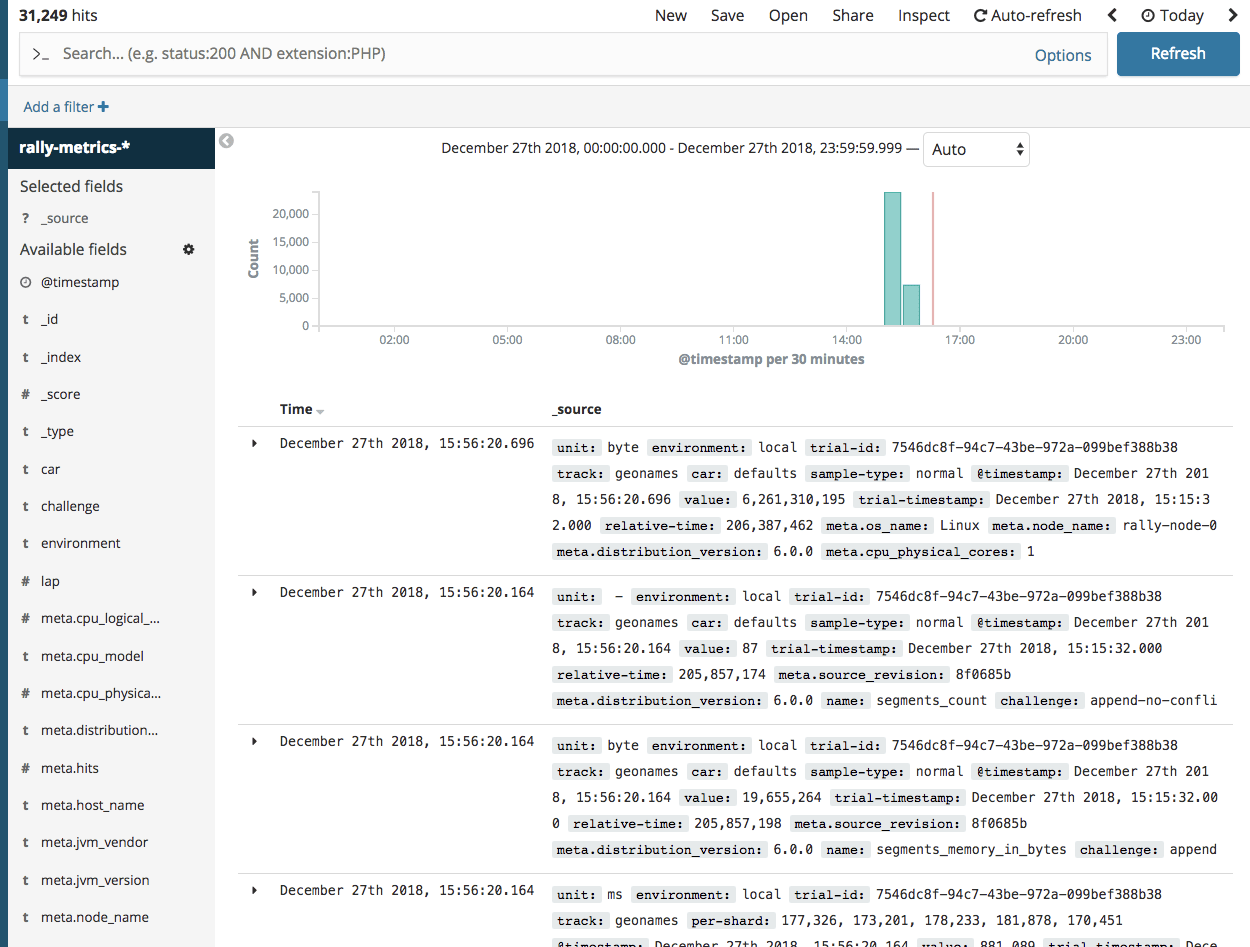The height and width of the screenshot is (947, 1250).
Task: Click New in the top menu
Action: (x=671, y=15)
